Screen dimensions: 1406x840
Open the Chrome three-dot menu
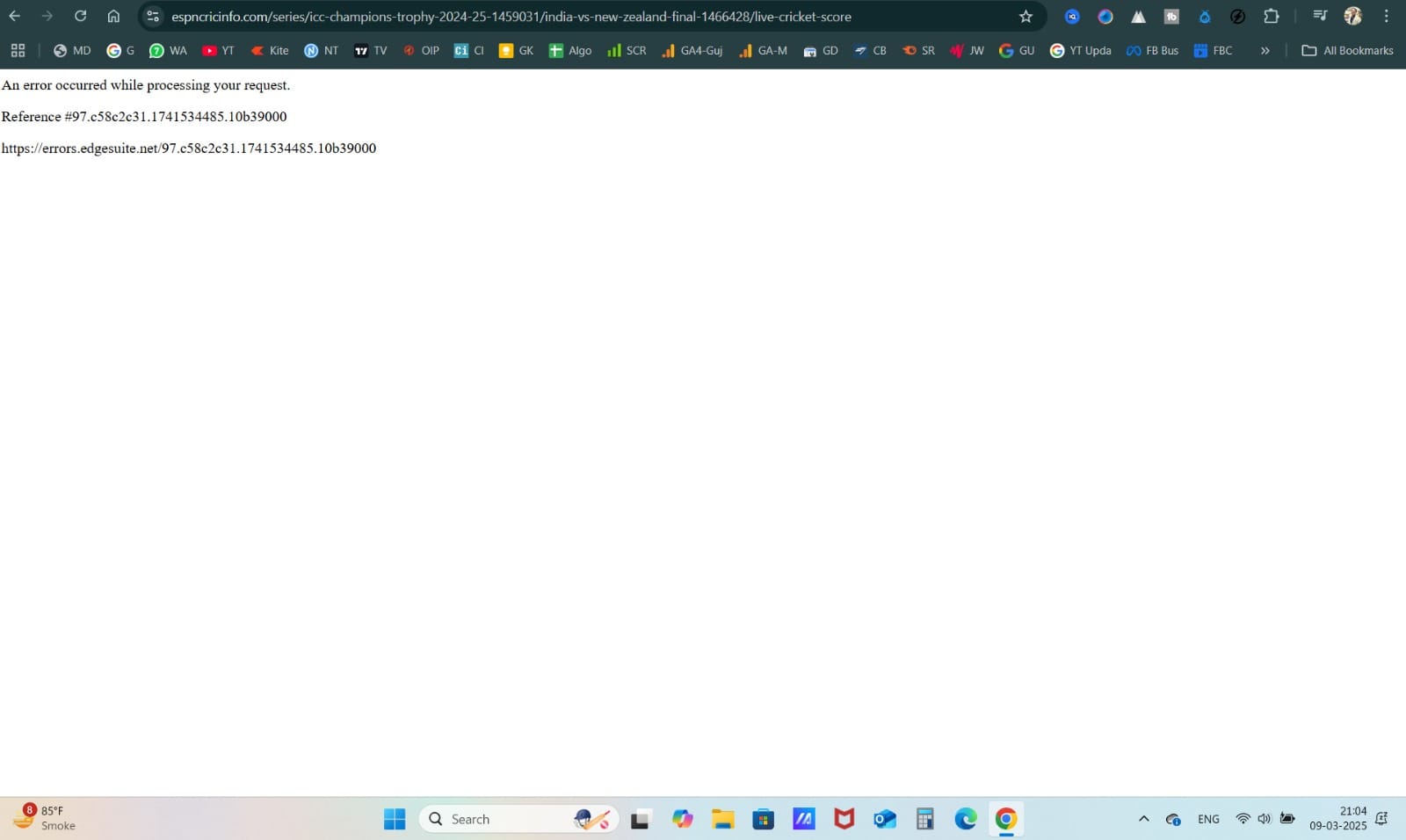[x=1387, y=16]
